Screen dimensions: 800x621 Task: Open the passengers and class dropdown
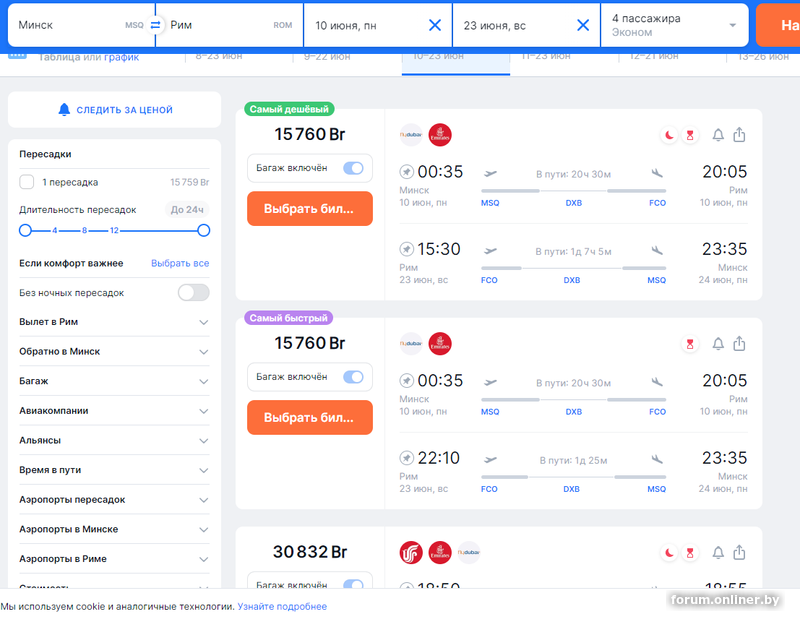pos(674,25)
